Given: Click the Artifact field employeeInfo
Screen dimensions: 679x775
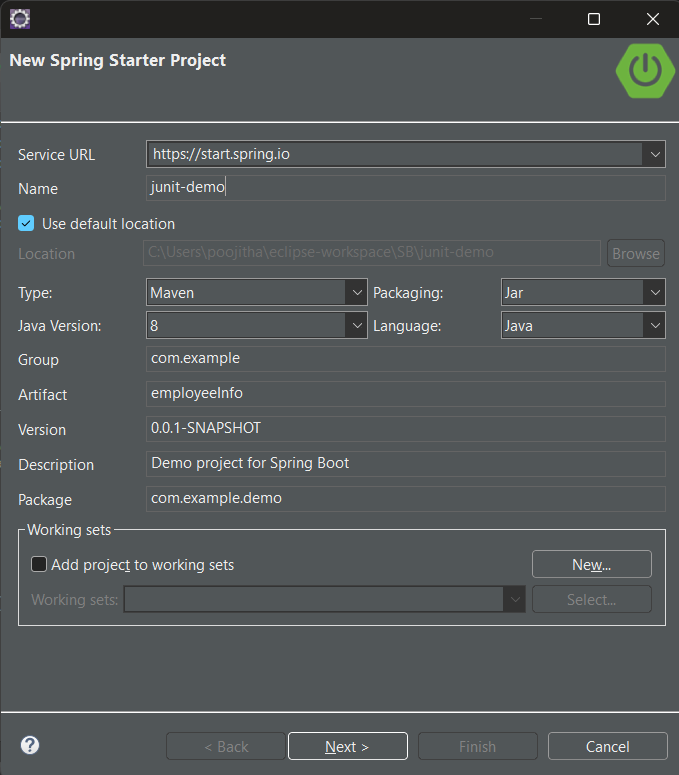Looking at the screenshot, I should pyautogui.click(x=405, y=394).
